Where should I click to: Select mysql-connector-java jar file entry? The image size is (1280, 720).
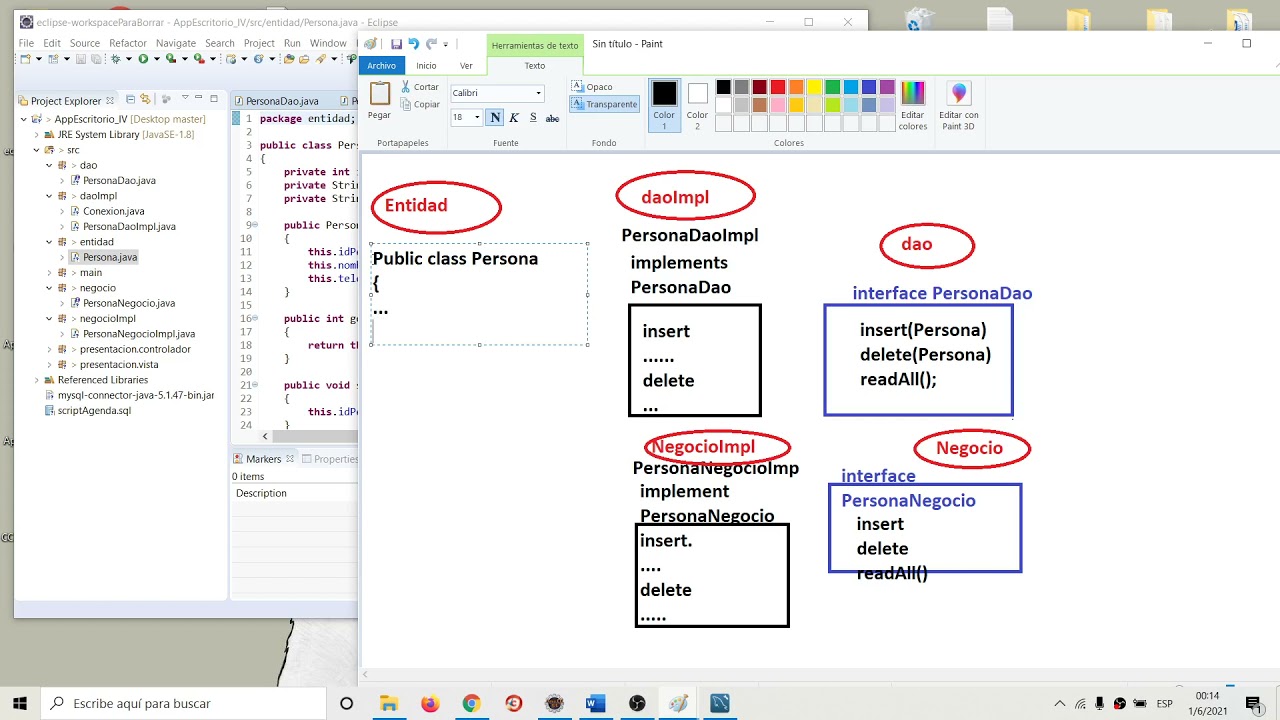tap(136, 395)
